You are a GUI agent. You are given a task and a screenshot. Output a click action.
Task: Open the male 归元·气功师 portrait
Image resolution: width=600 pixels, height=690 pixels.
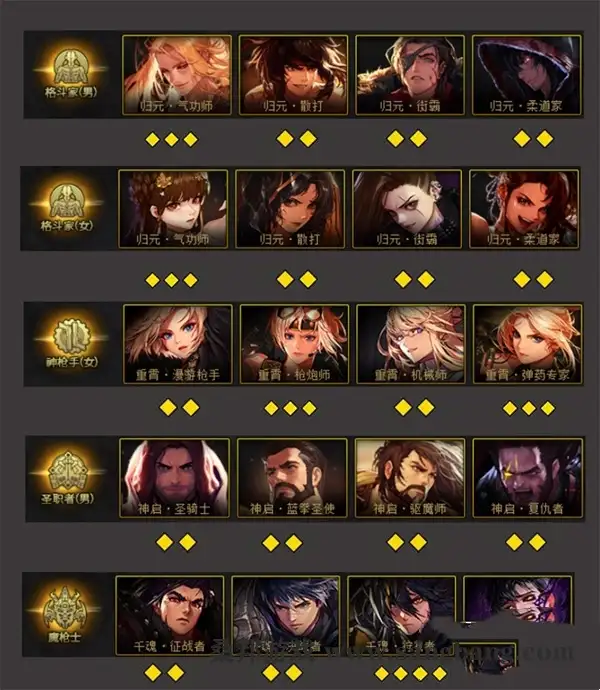pos(177,75)
